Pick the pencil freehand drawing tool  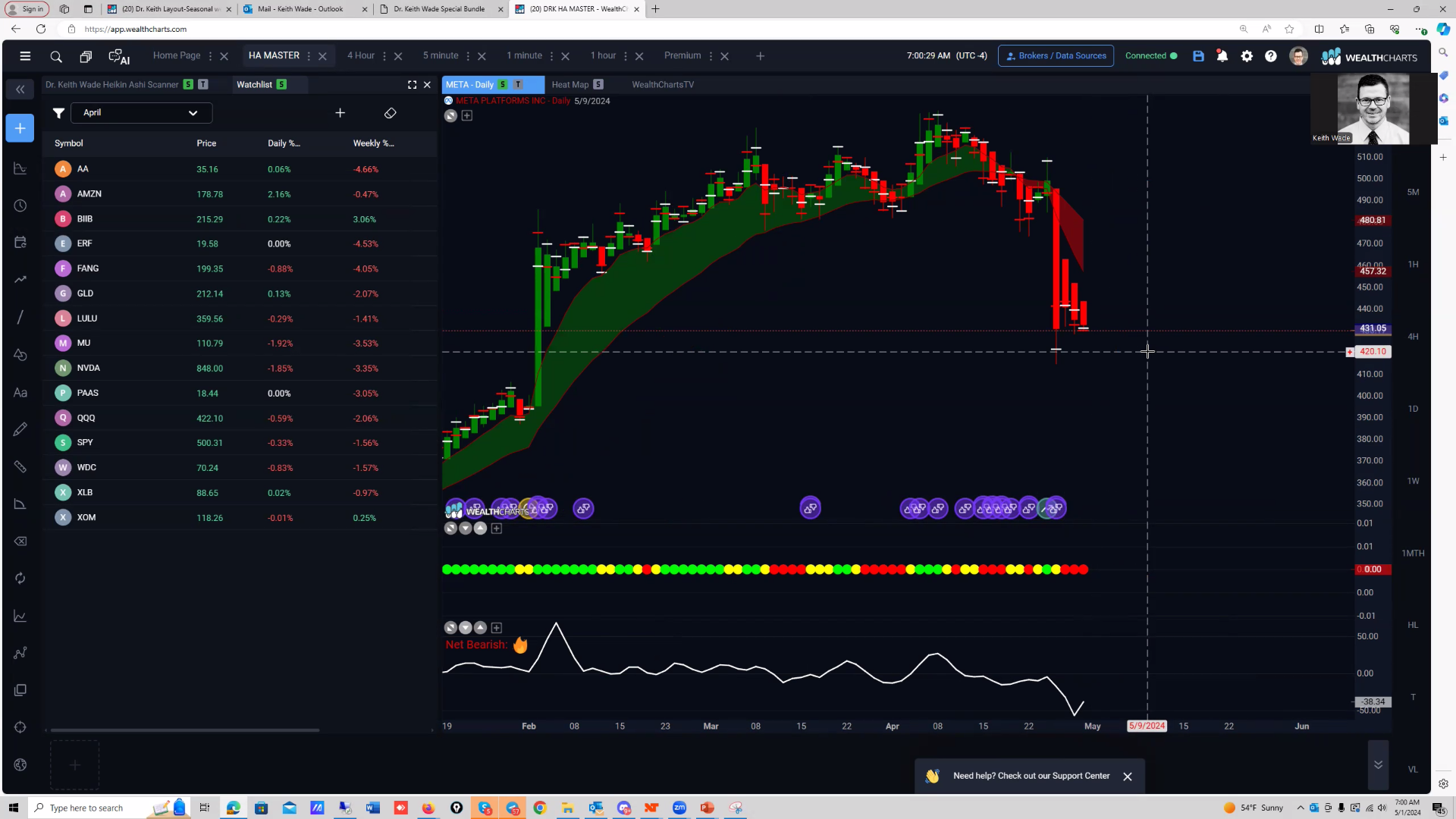[20, 429]
